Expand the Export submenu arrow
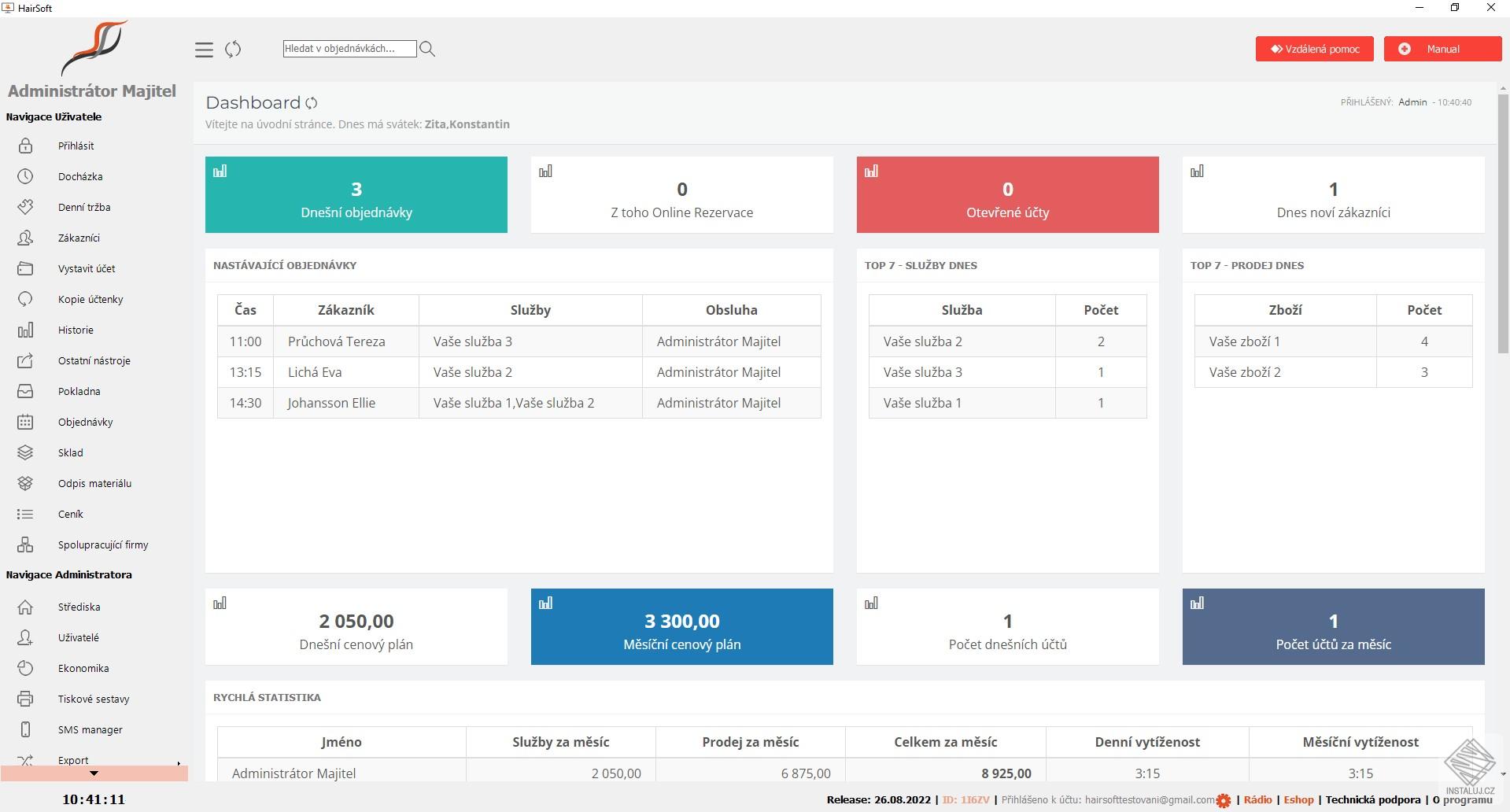Screen dimensions: 1510x812 coord(179,762)
